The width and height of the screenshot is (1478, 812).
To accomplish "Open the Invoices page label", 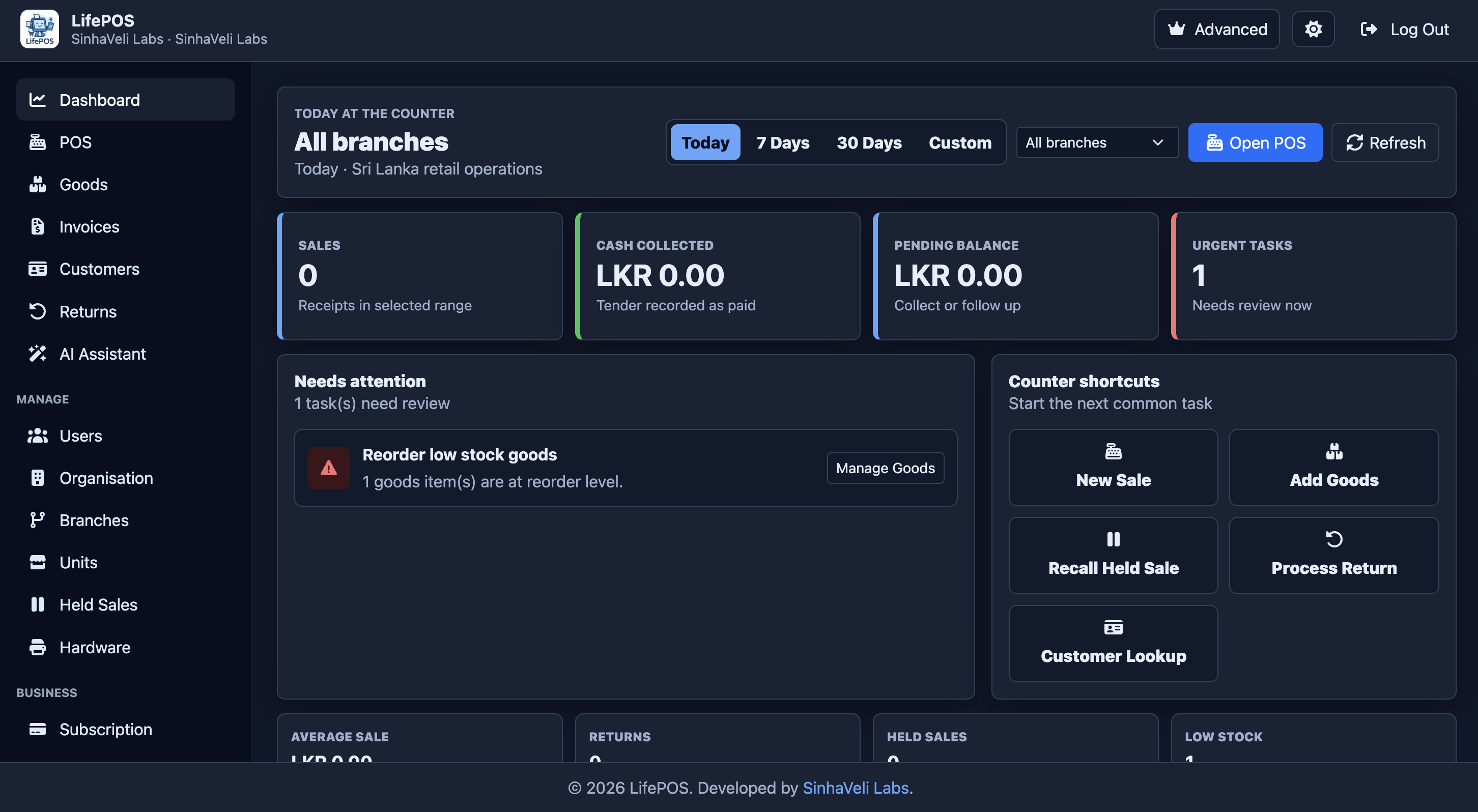I will click(x=90, y=226).
